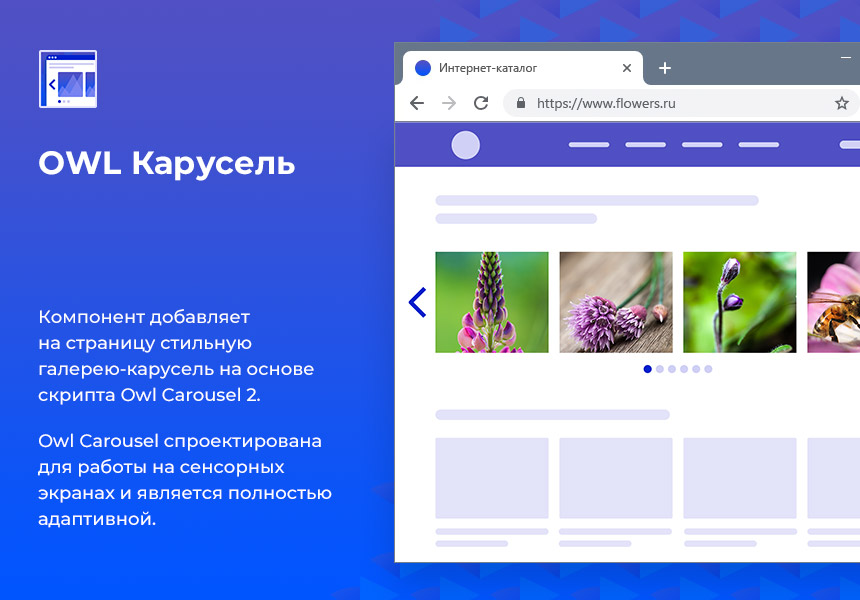Close the Интернет-каталог tab
The image size is (860, 600).
point(627,68)
